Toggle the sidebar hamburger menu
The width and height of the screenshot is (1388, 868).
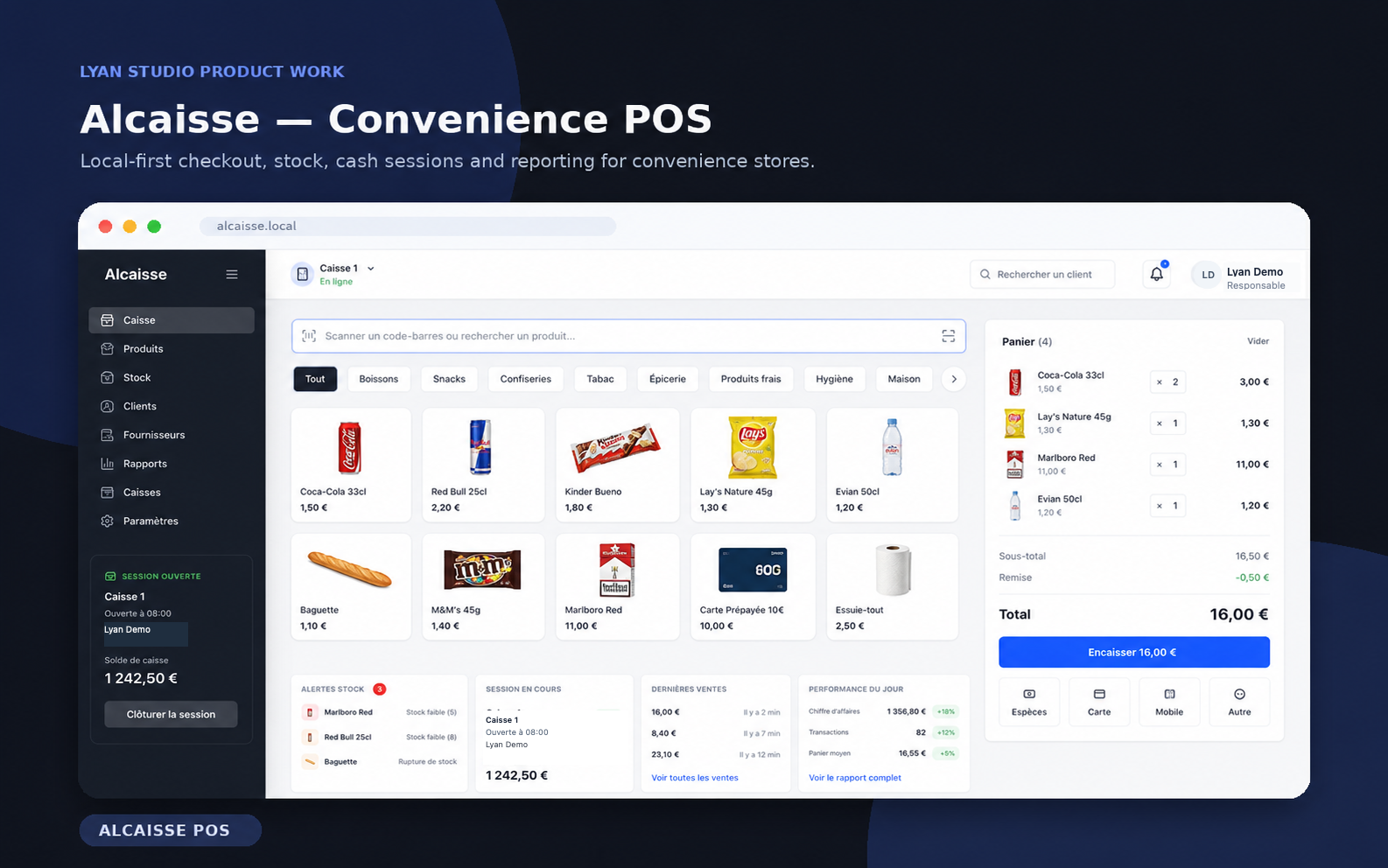point(232,275)
